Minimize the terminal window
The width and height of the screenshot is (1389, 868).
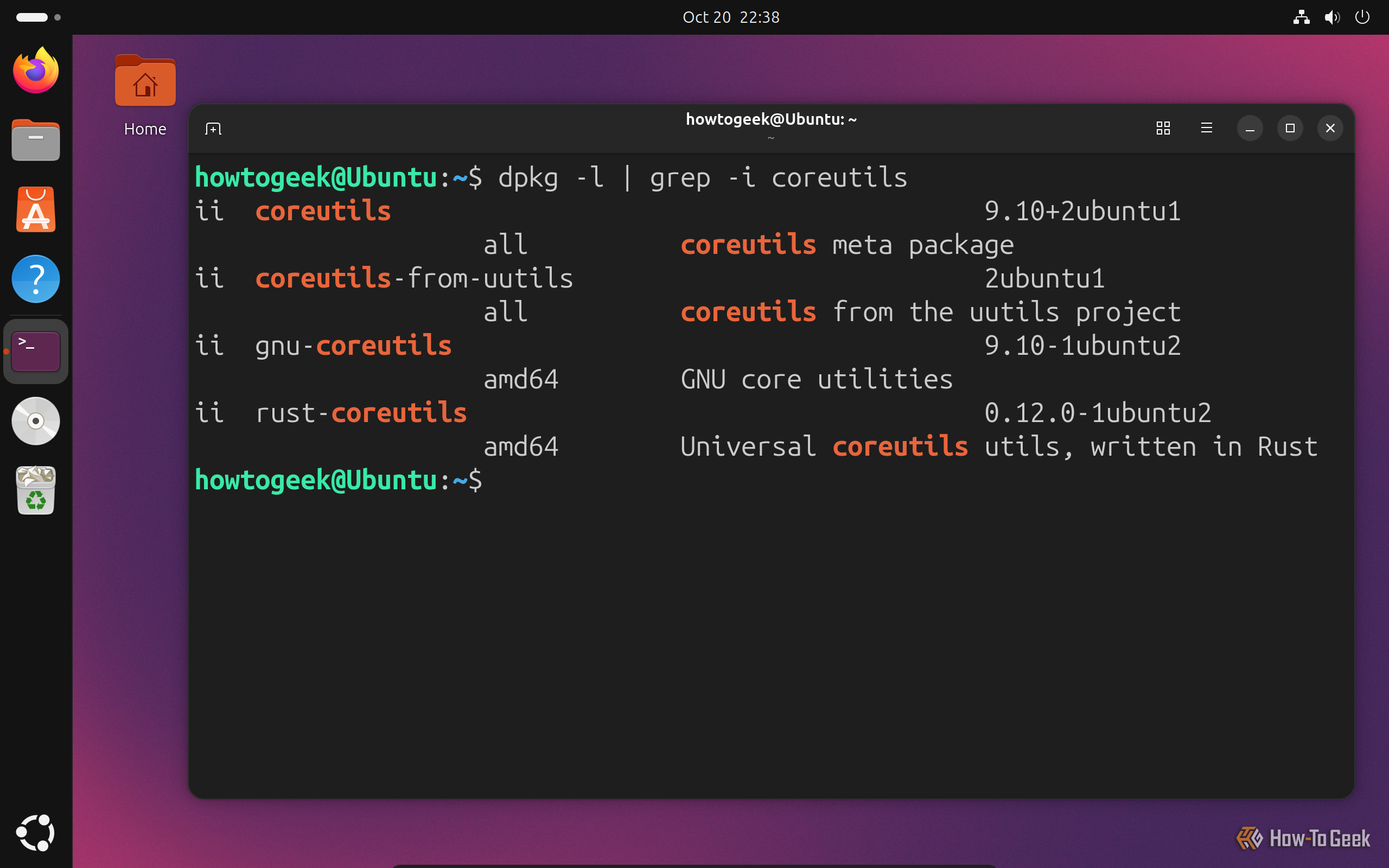tap(1250, 128)
